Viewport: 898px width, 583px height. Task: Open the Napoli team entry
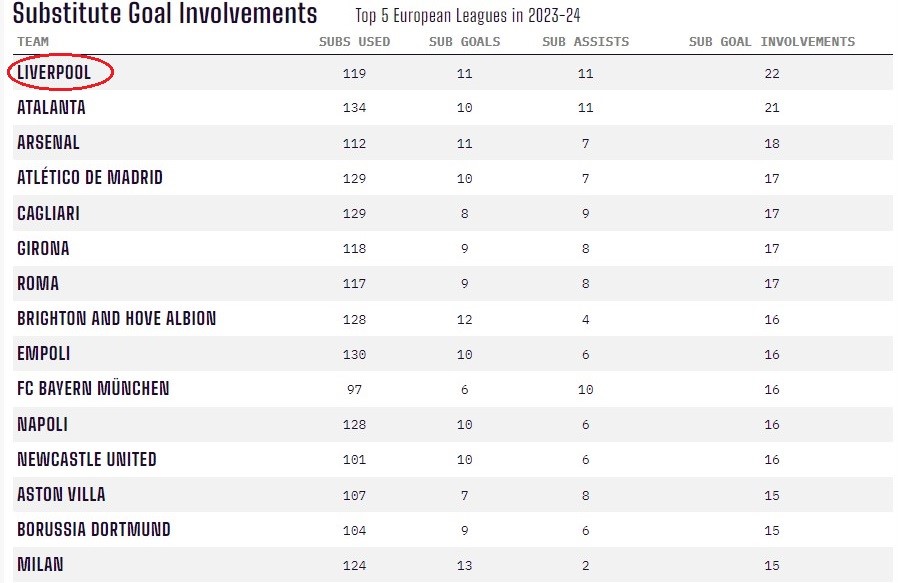(42, 424)
